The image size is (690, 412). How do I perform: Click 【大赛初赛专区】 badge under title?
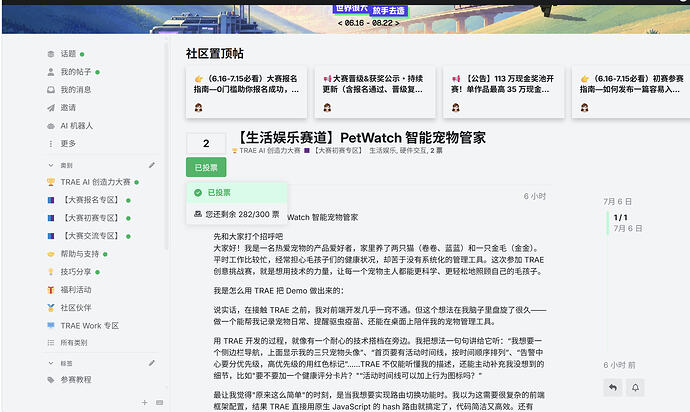point(334,151)
